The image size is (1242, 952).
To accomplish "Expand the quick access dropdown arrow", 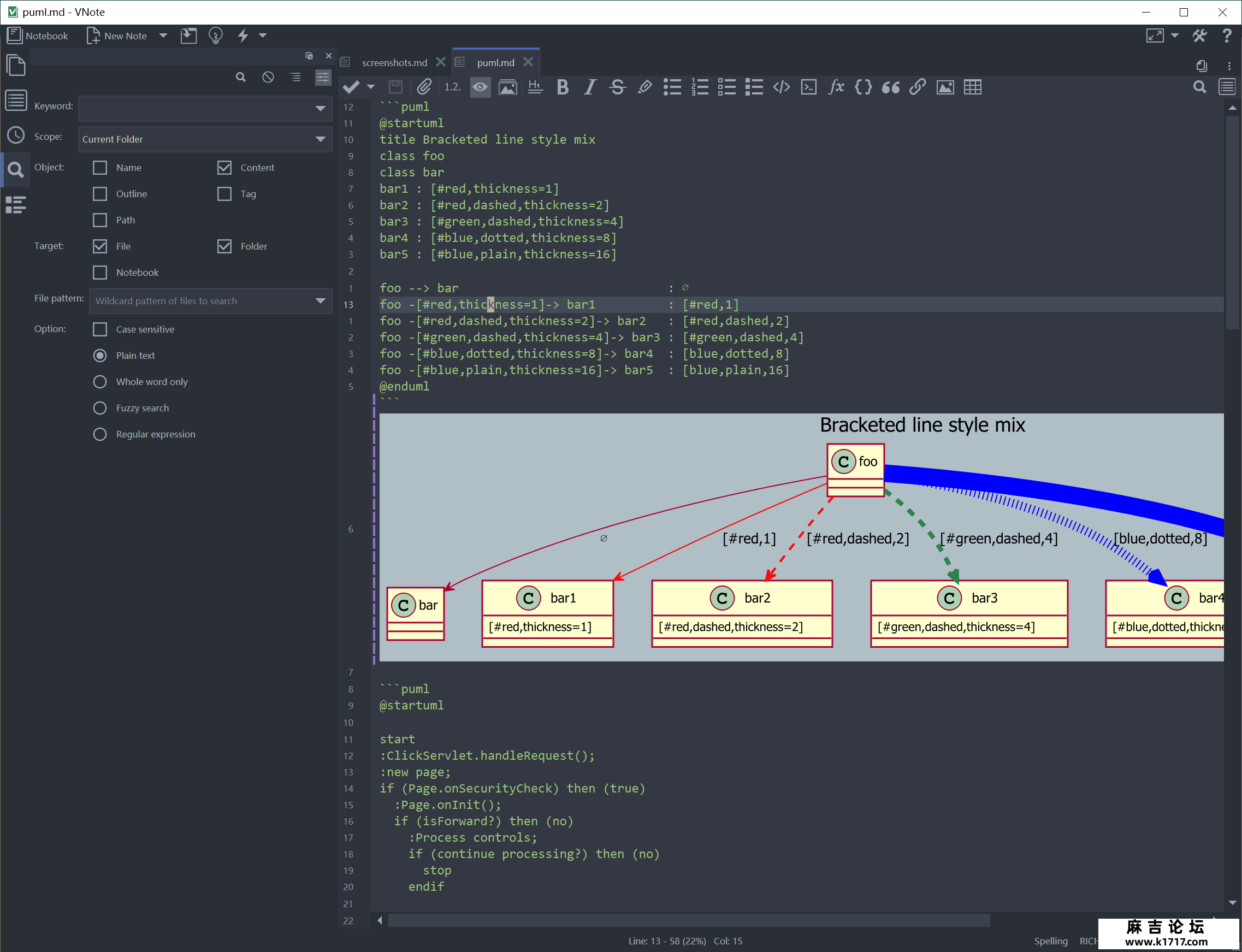I will [x=263, y=36].
